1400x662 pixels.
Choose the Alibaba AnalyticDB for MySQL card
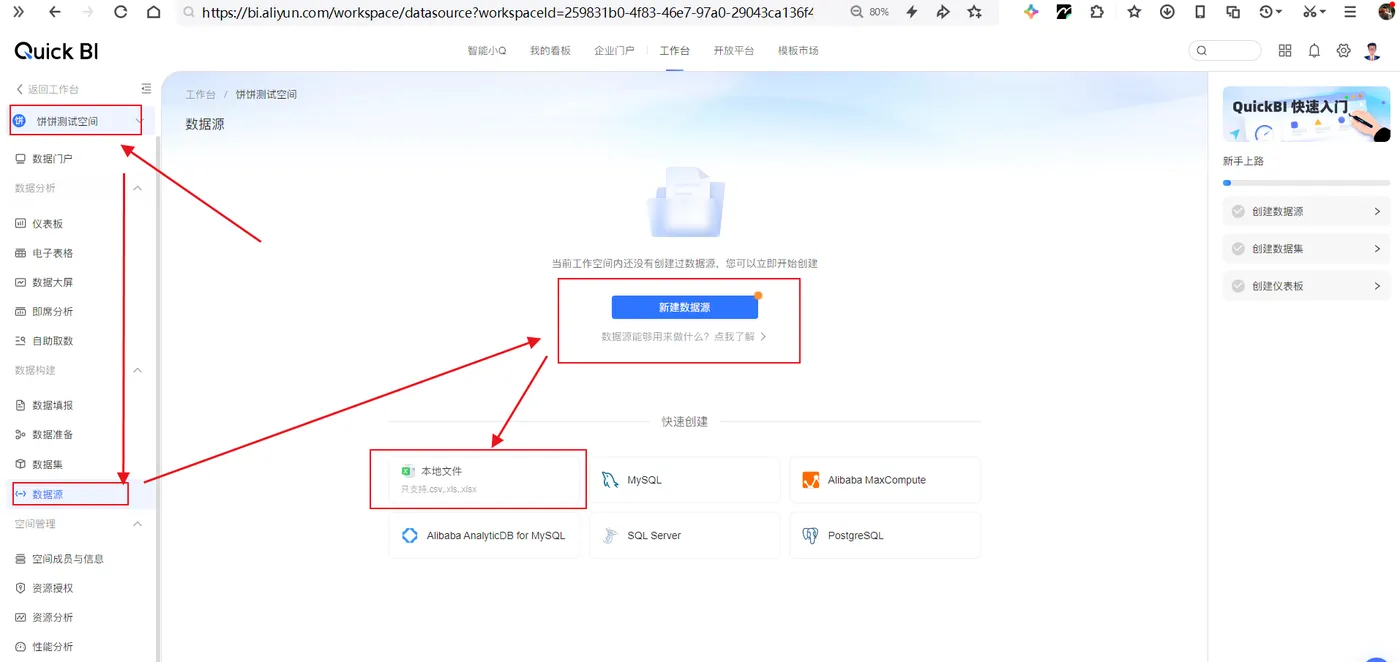(x=484, y=535)
